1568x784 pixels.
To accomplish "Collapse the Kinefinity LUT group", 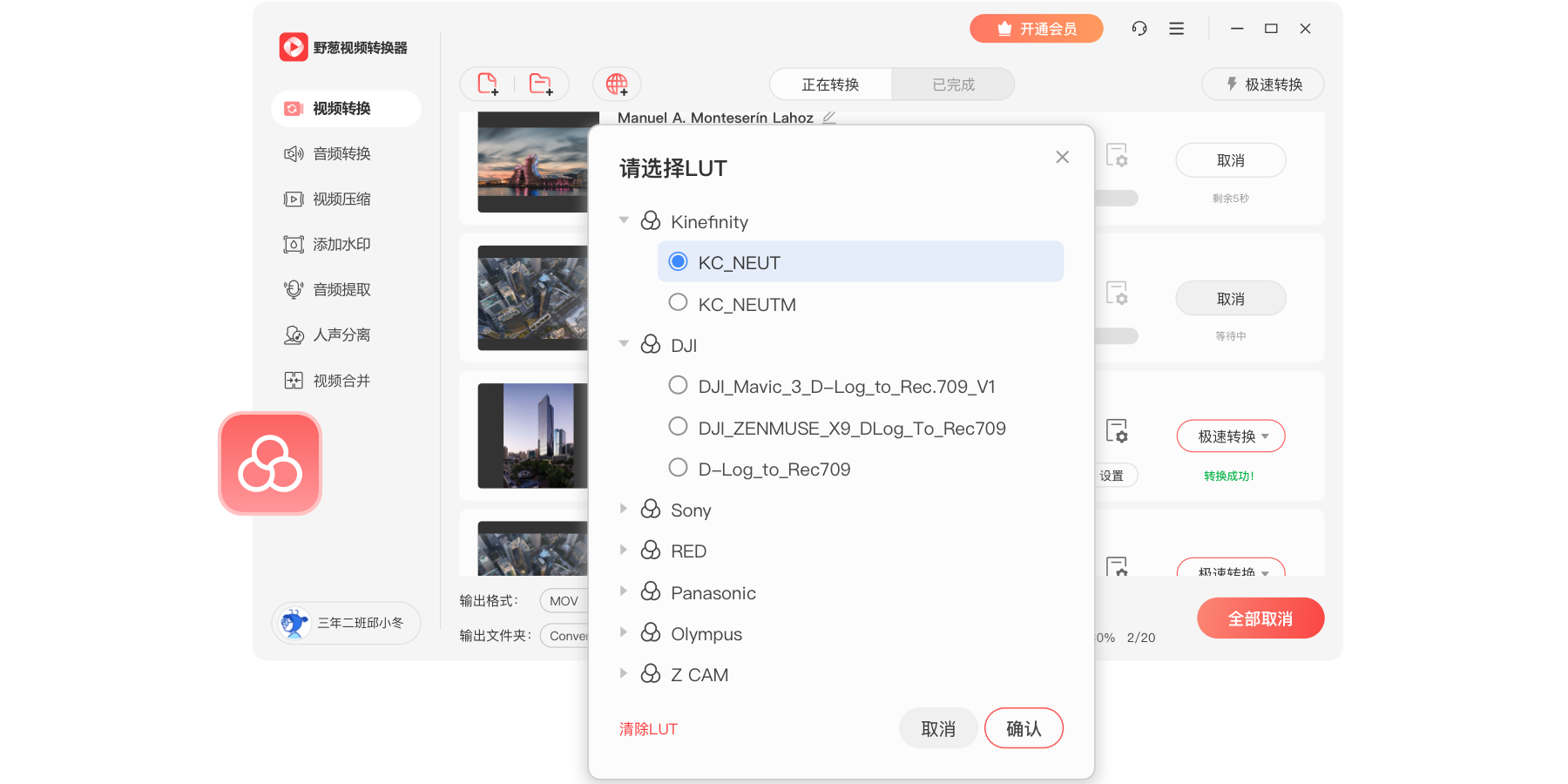I will click(624, 221).
